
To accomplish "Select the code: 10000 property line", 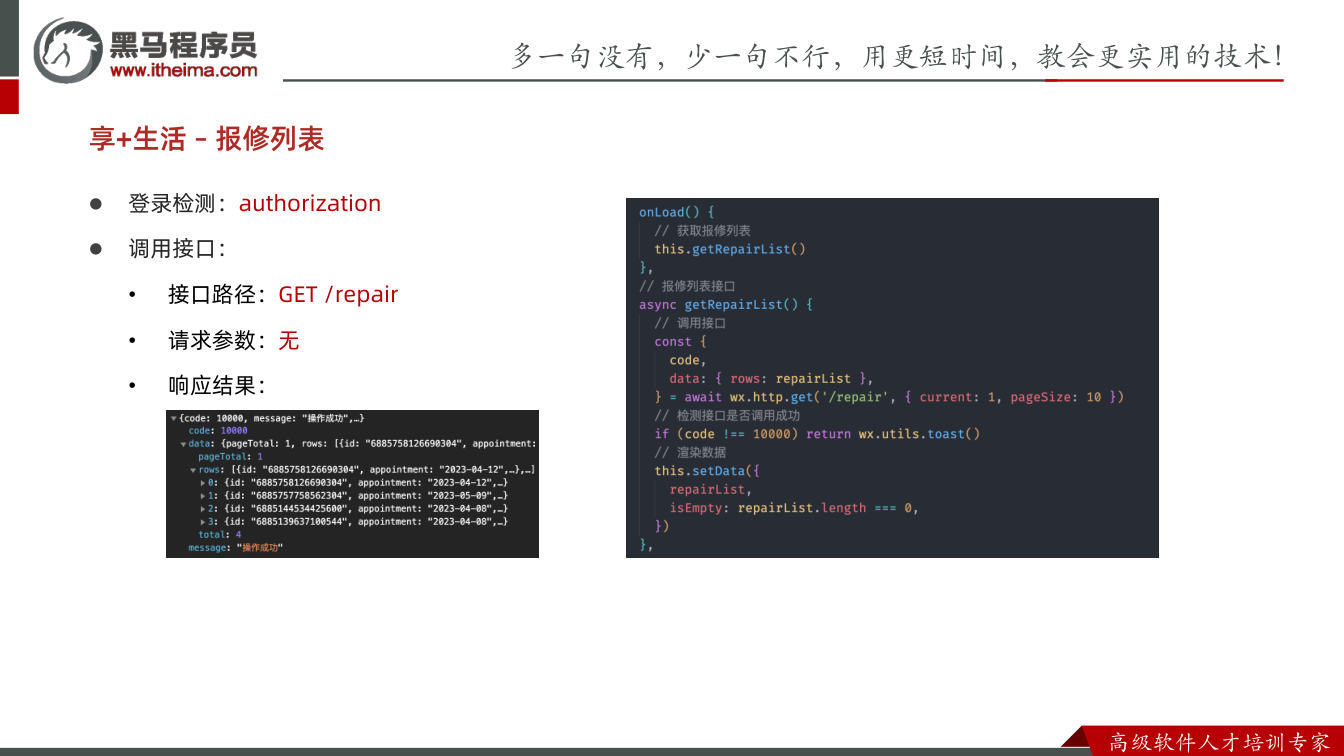I will pos(218,431).
